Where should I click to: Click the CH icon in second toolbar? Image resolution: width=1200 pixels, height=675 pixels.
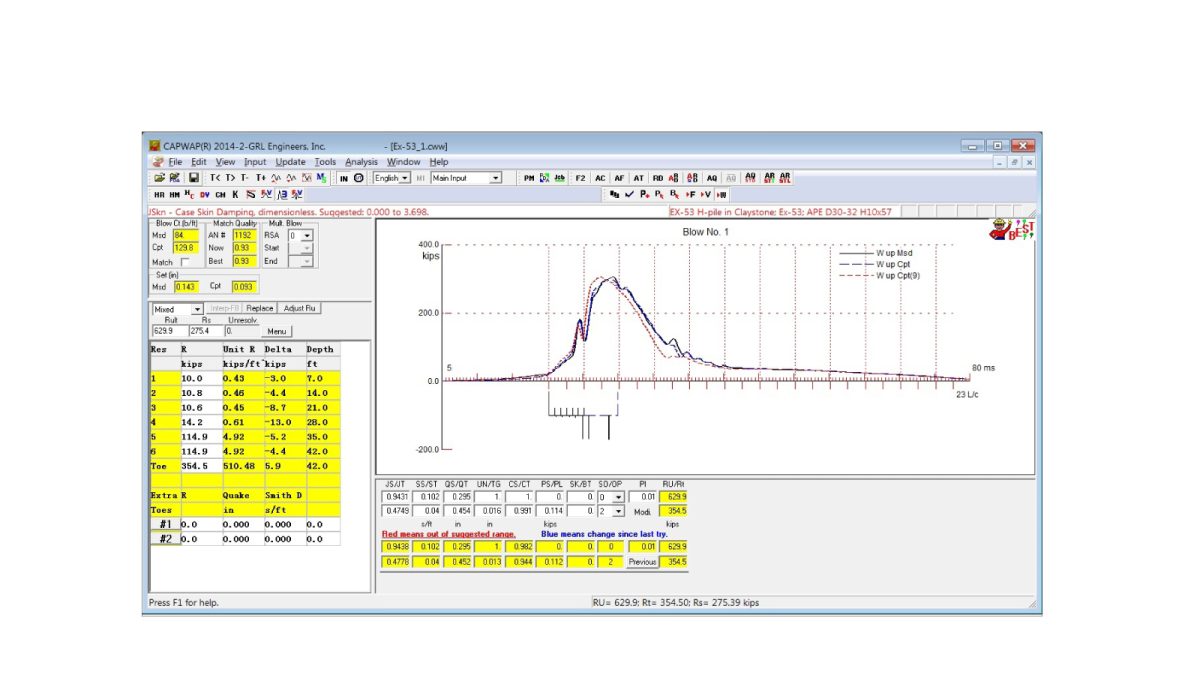(220, 195)
